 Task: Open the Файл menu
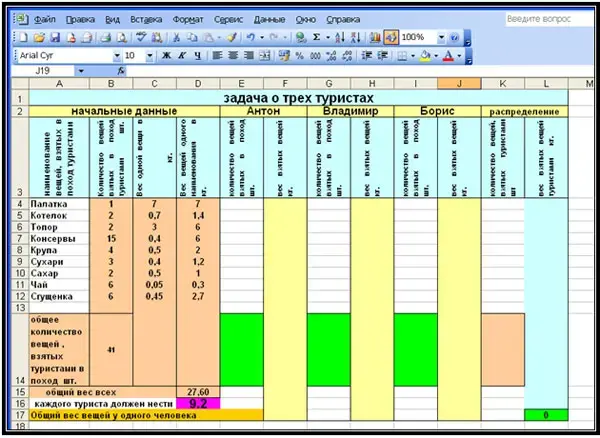(x=42, y=19)
